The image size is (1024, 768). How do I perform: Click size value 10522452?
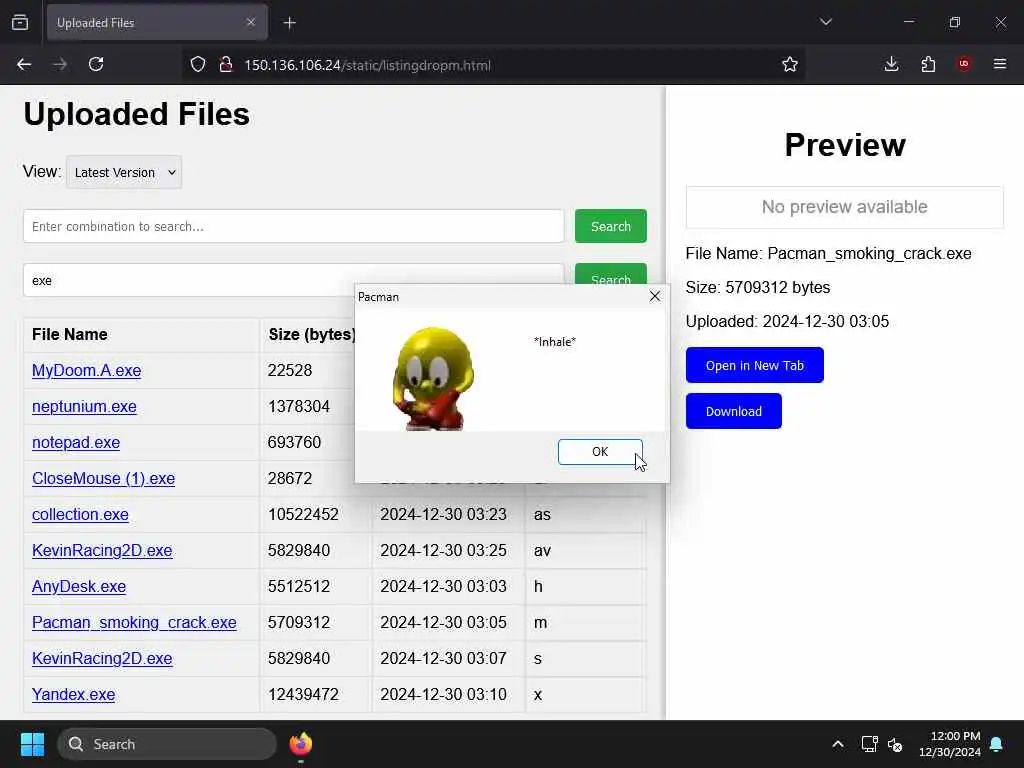point(303,514)
